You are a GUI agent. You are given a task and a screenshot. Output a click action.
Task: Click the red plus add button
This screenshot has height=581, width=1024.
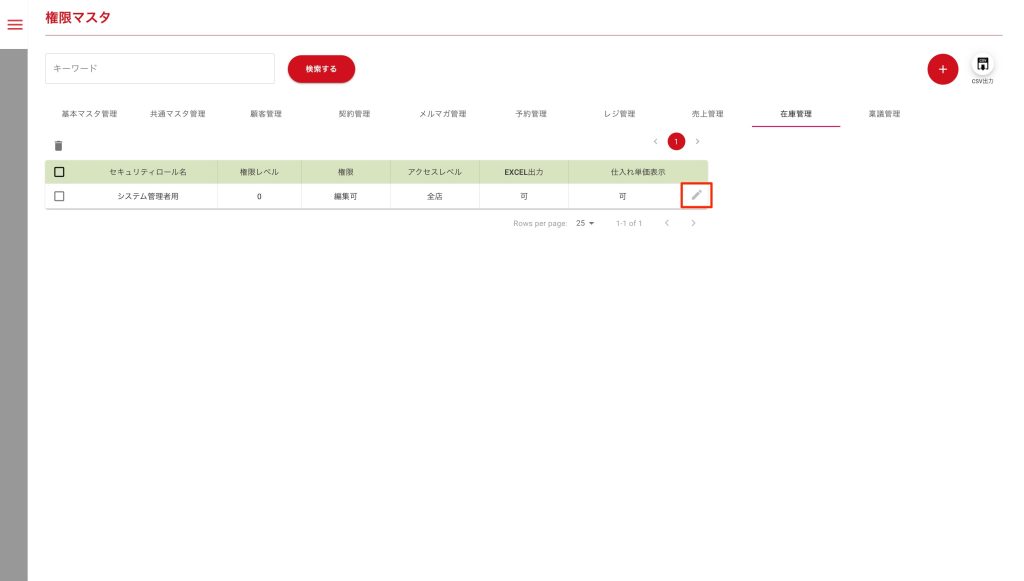tap(942, 69)
